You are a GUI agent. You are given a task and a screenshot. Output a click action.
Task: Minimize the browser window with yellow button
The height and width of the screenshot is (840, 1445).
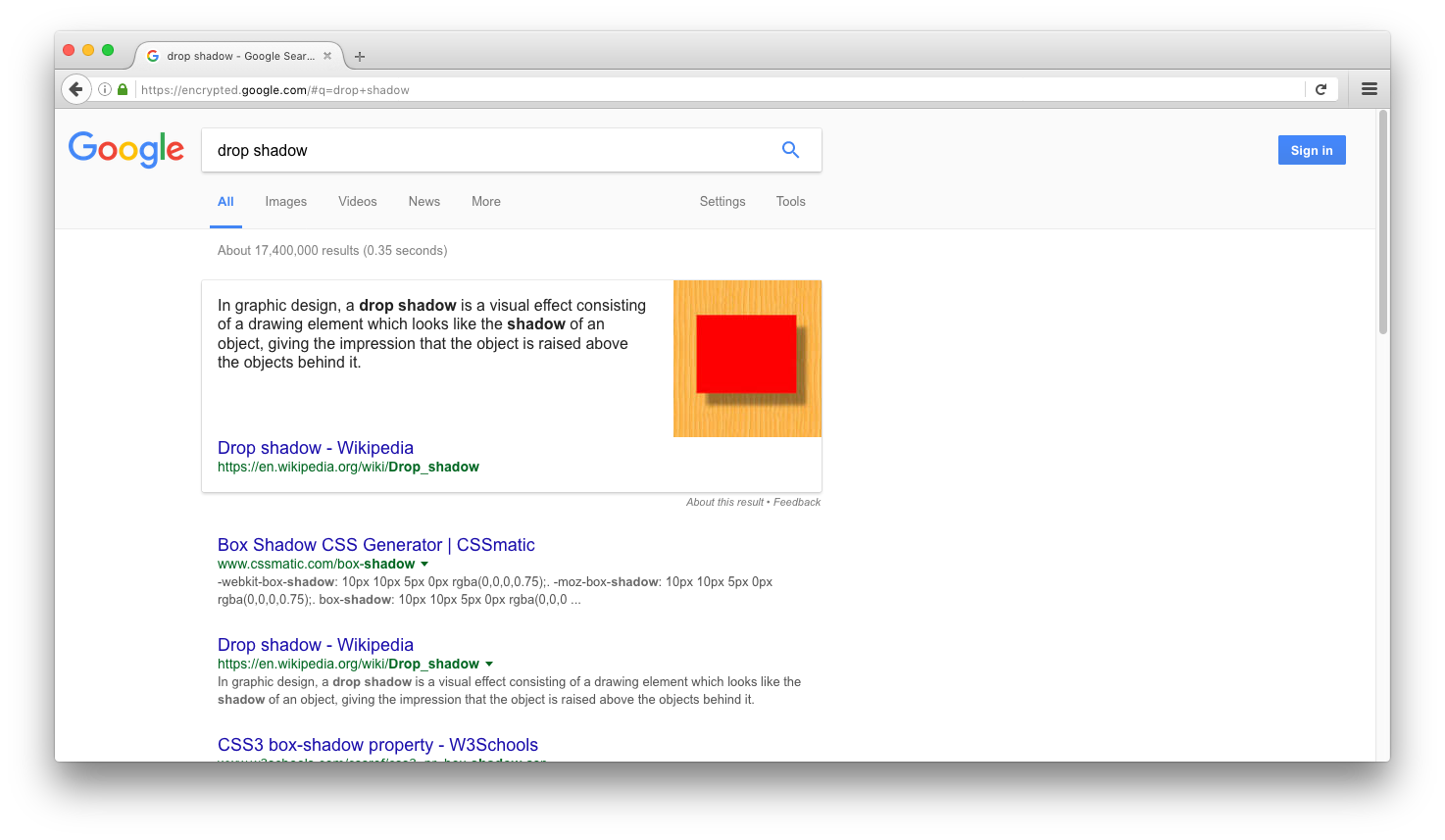pos(88,50)
